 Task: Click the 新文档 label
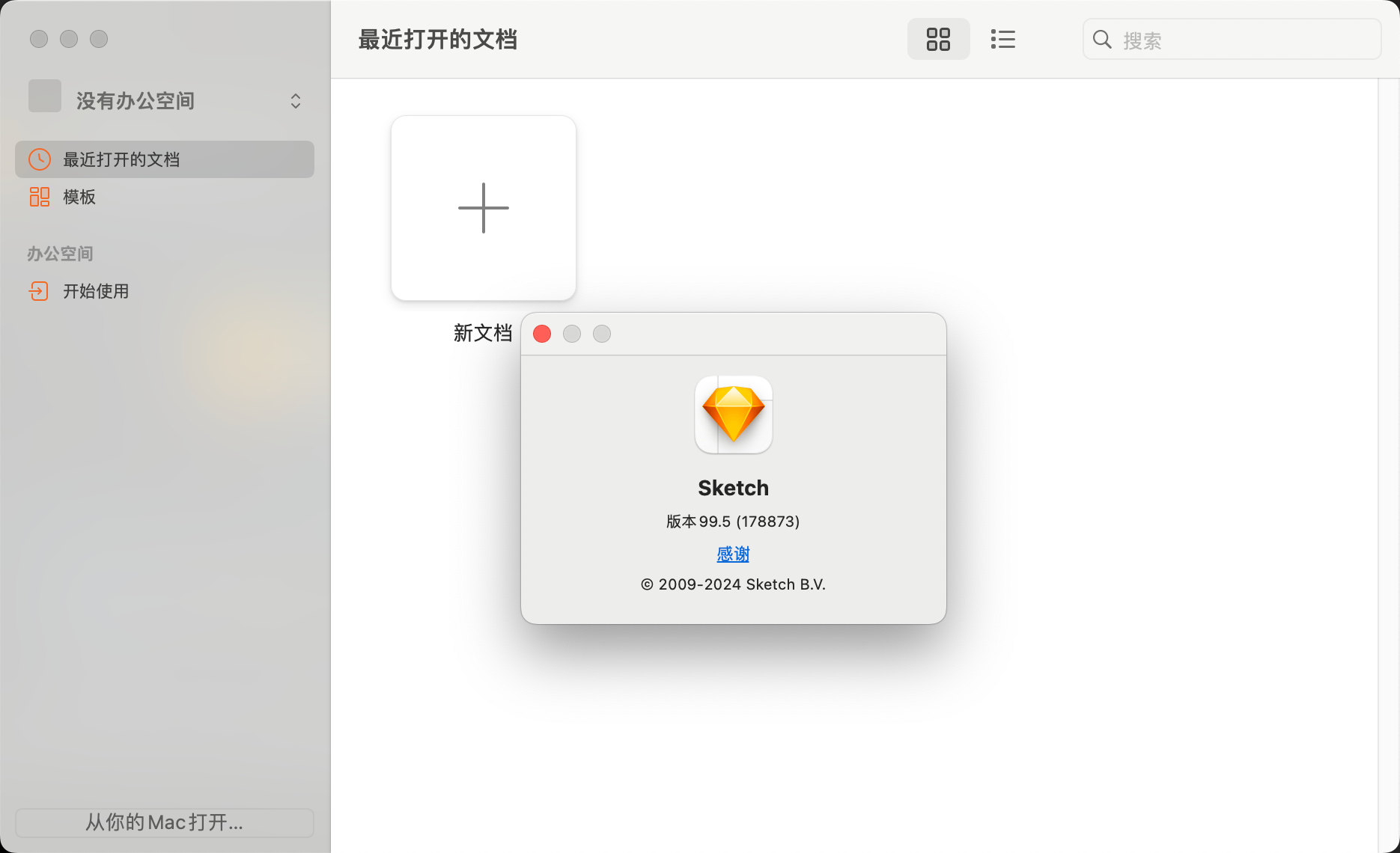[x=483, y=333]
